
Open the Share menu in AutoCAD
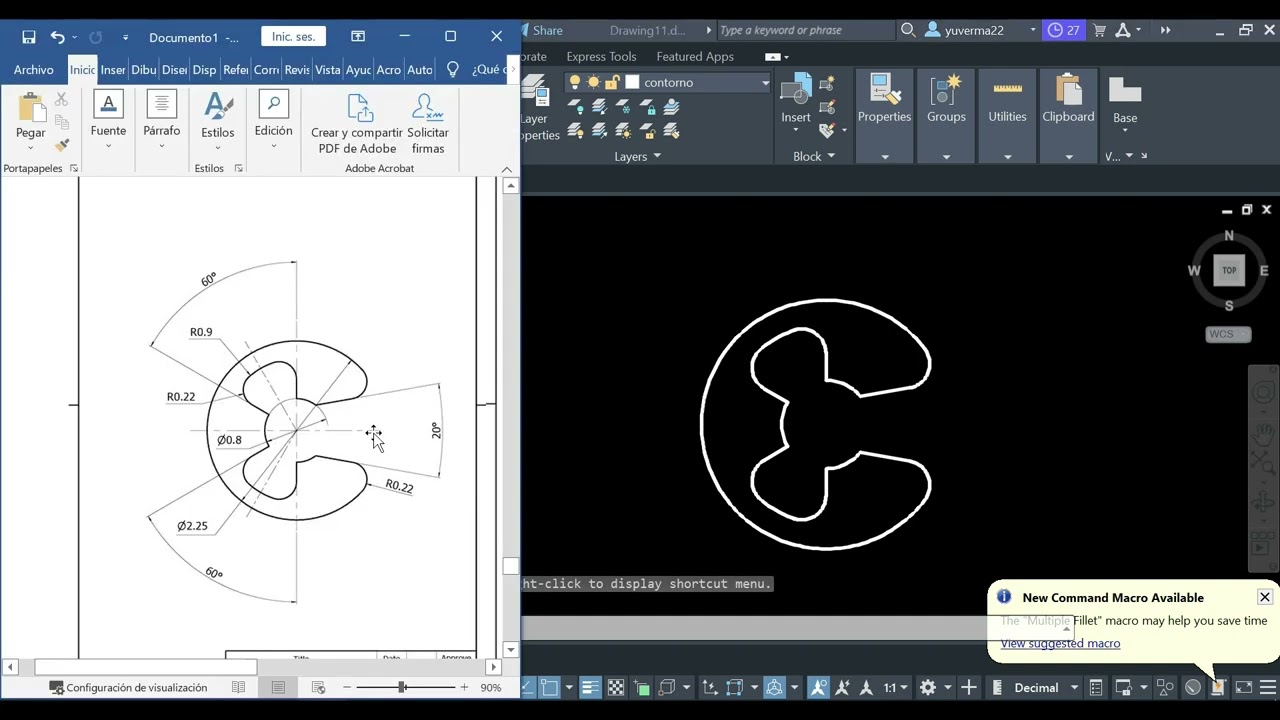click(547, 30)
